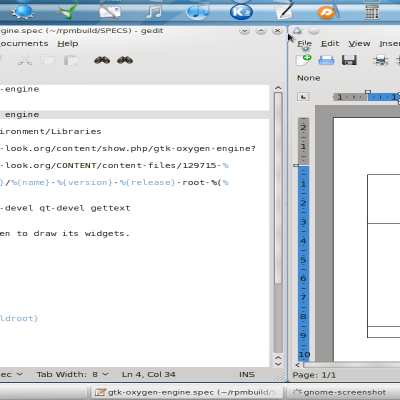Open the Insert menu in office window
This screenshot has width=400, height=400.
pyautogui.click(x=389, y=44)
